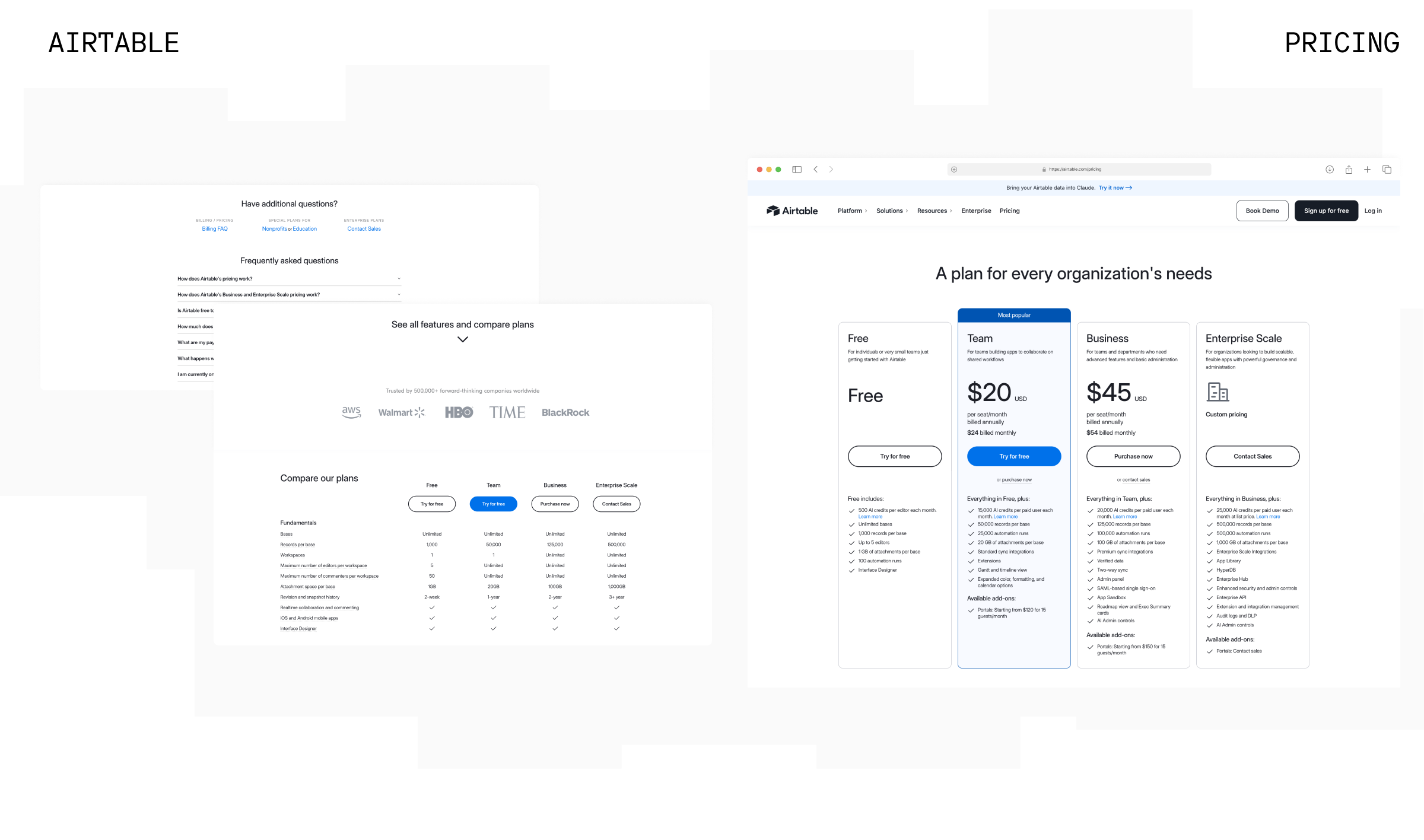The image size is (1424, 840).
Task: Click Learn more beside 20,000 AI credits on the Business card
Action: point(1125,517)
